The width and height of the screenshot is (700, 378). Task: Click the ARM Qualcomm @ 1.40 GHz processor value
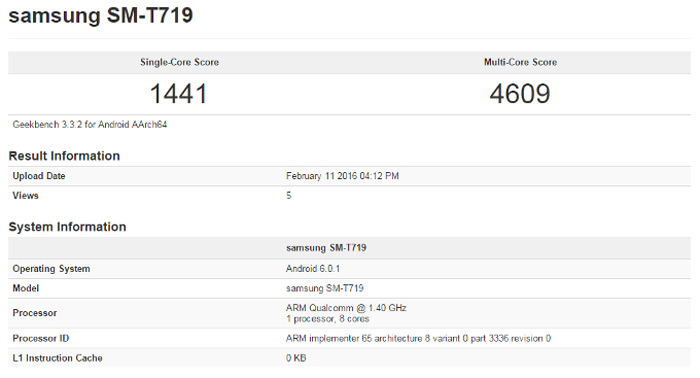pos(346,308)
